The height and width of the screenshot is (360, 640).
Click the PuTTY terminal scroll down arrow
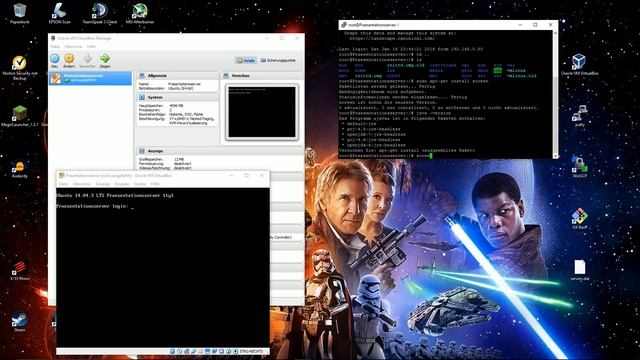click(555, 156)
